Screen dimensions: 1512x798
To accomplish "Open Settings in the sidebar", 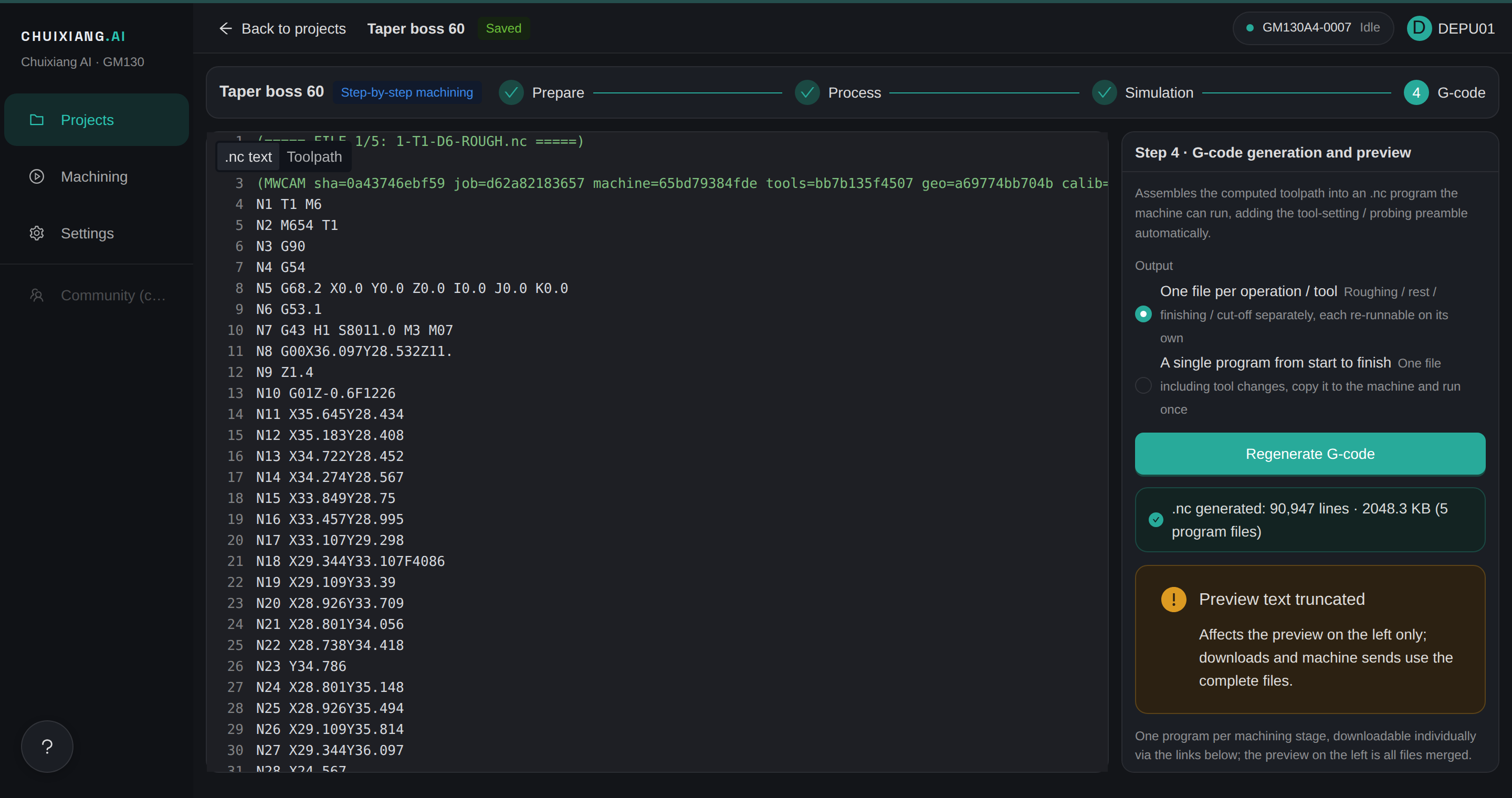I will point(96,234).
